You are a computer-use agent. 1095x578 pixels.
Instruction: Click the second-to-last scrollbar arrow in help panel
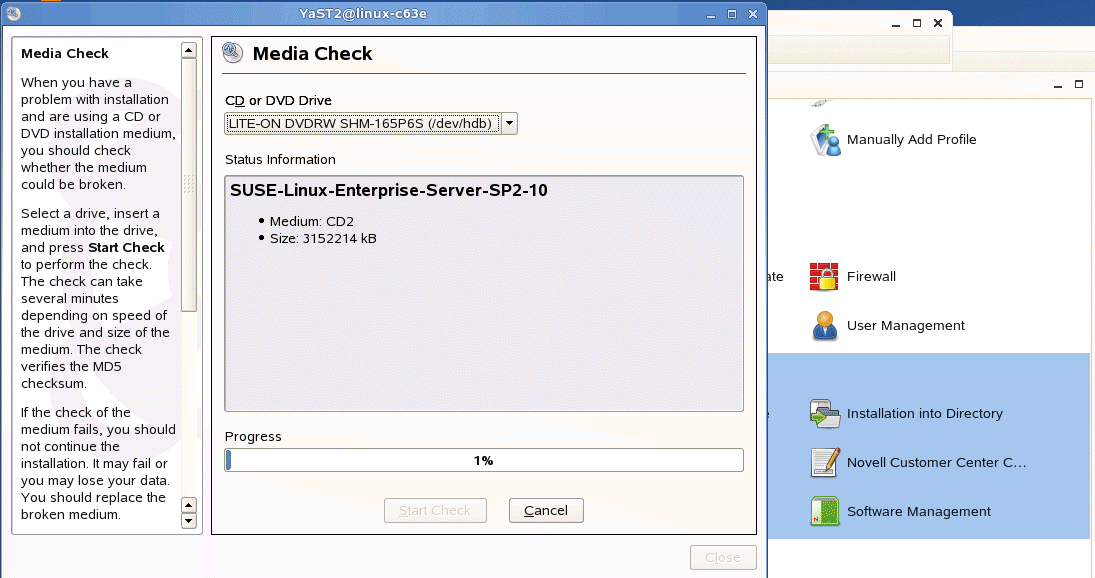coord(189,505)
